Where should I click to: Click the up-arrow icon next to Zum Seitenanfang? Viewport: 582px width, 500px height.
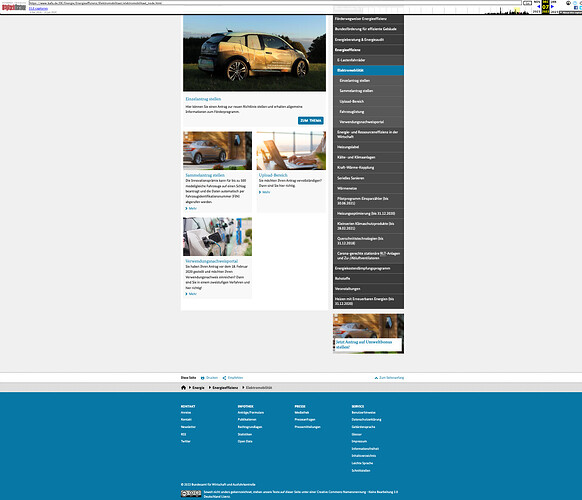point(376,378)
